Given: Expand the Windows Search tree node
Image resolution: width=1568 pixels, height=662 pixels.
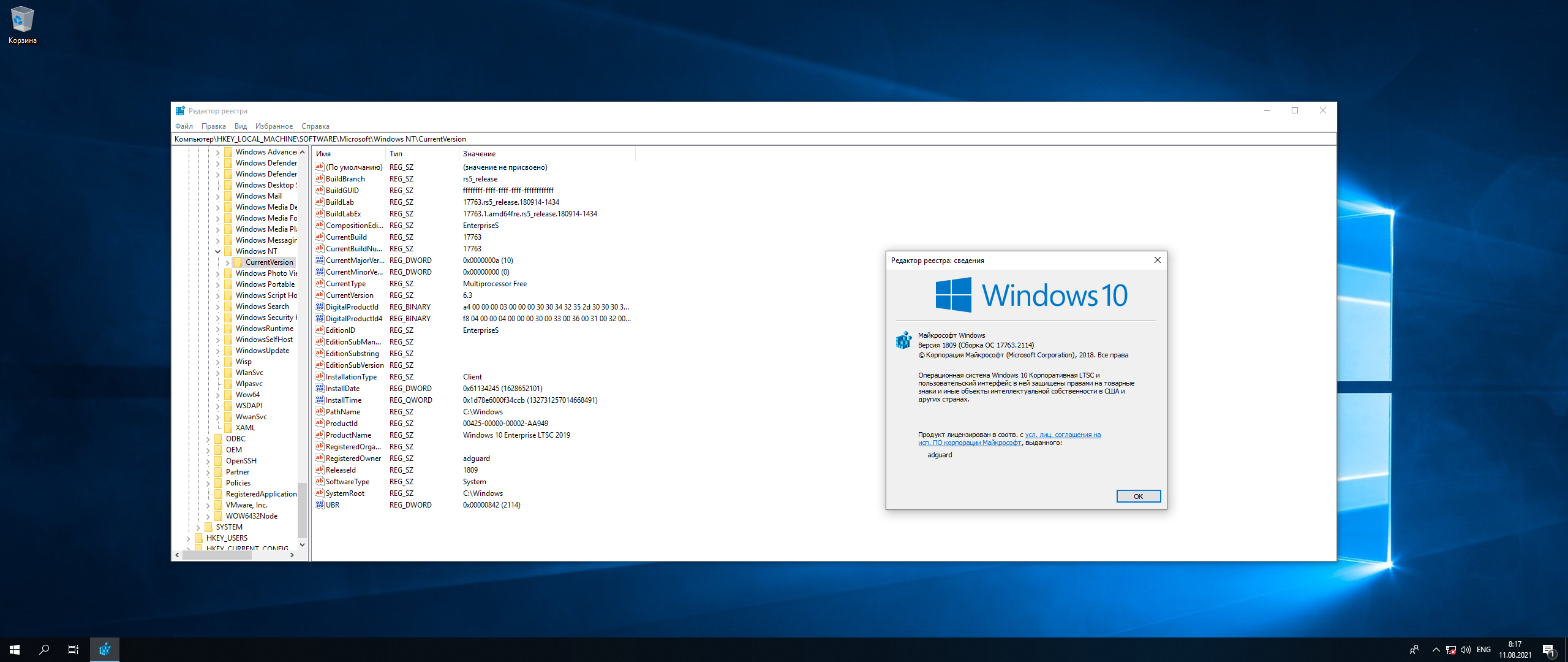Looking at the screenshot, I should pos(217,306).
